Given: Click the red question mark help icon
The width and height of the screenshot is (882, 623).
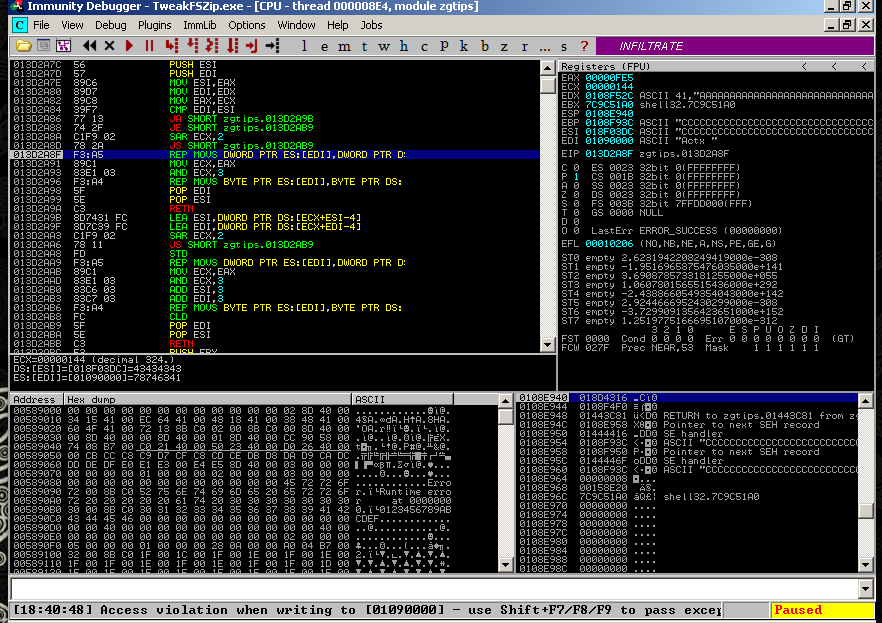Looking at the screenshot, I should pyautogui.click(x=584, y=46).
